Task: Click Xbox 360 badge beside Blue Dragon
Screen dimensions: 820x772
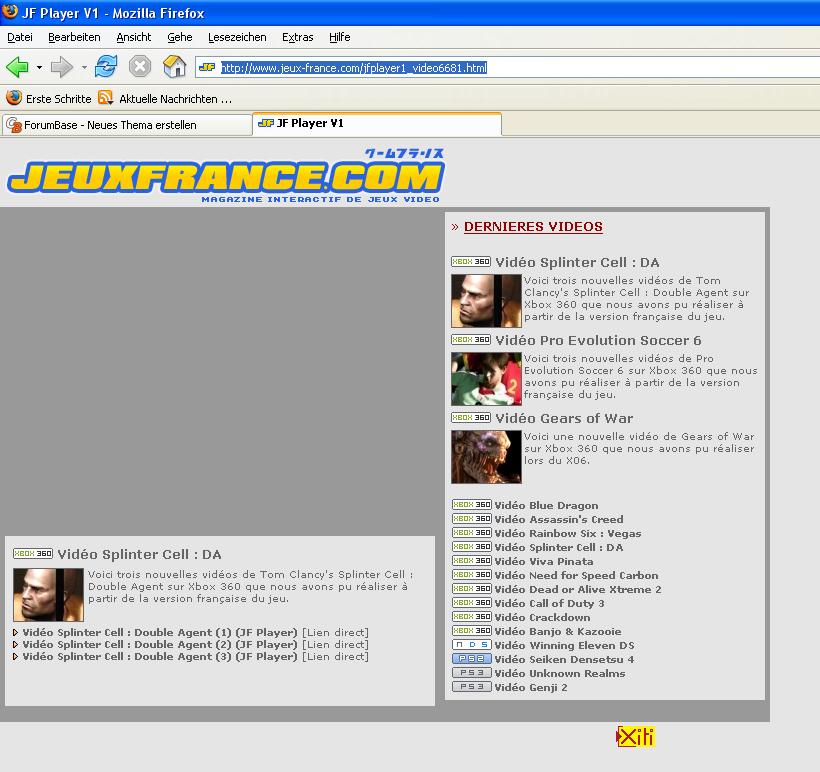Action: (472, 505)
